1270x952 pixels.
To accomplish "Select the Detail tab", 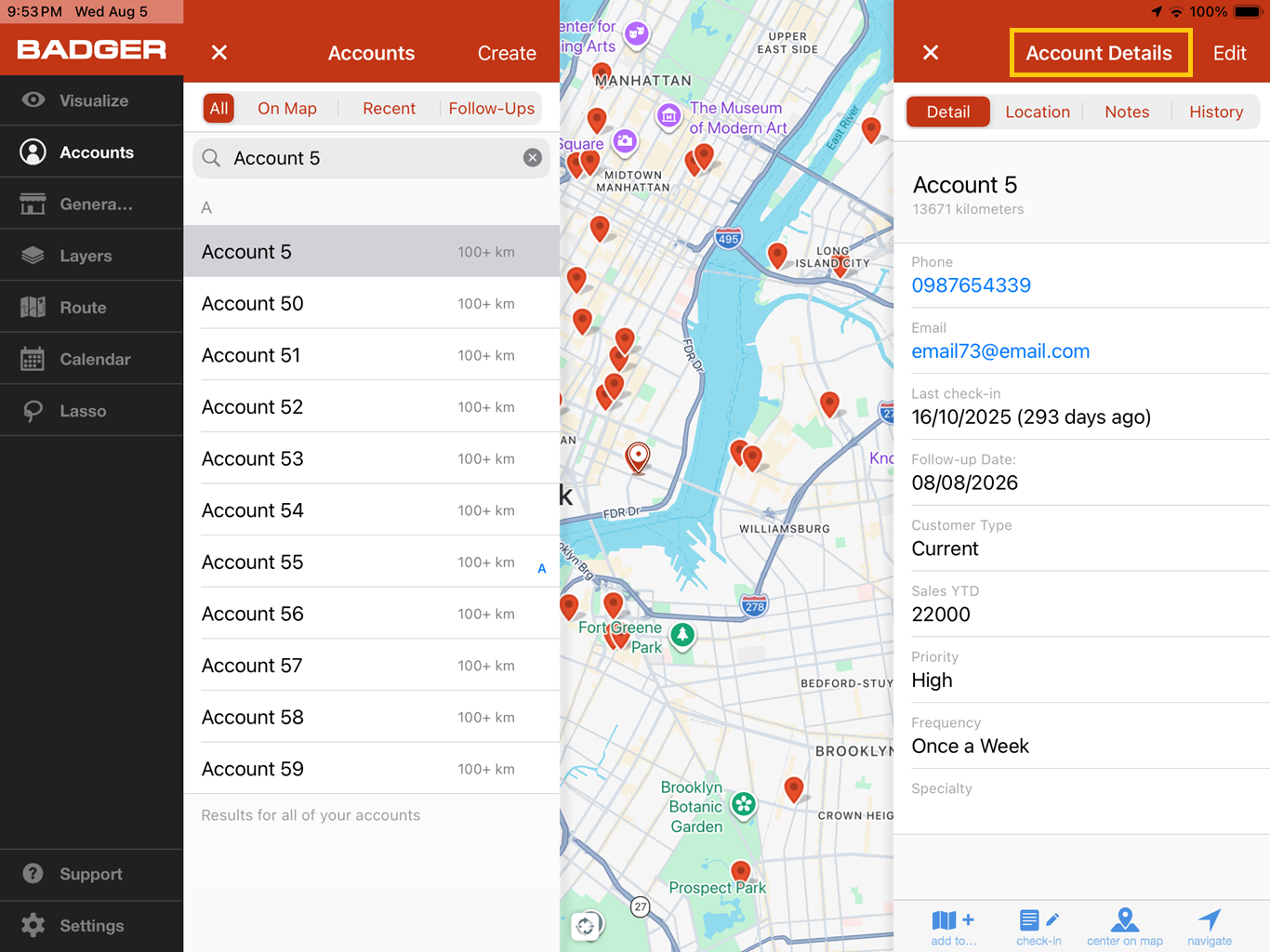I will 948,112.
